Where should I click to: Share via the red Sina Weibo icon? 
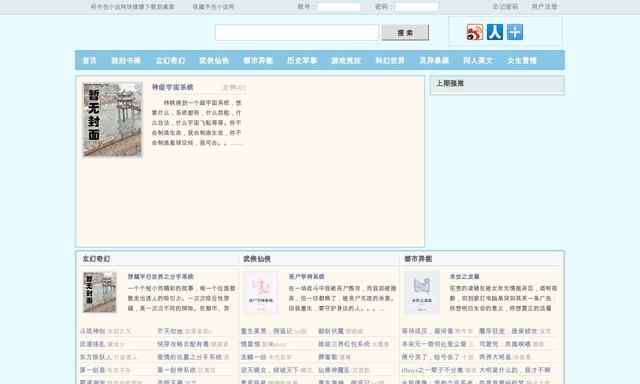tap(474, 32)
